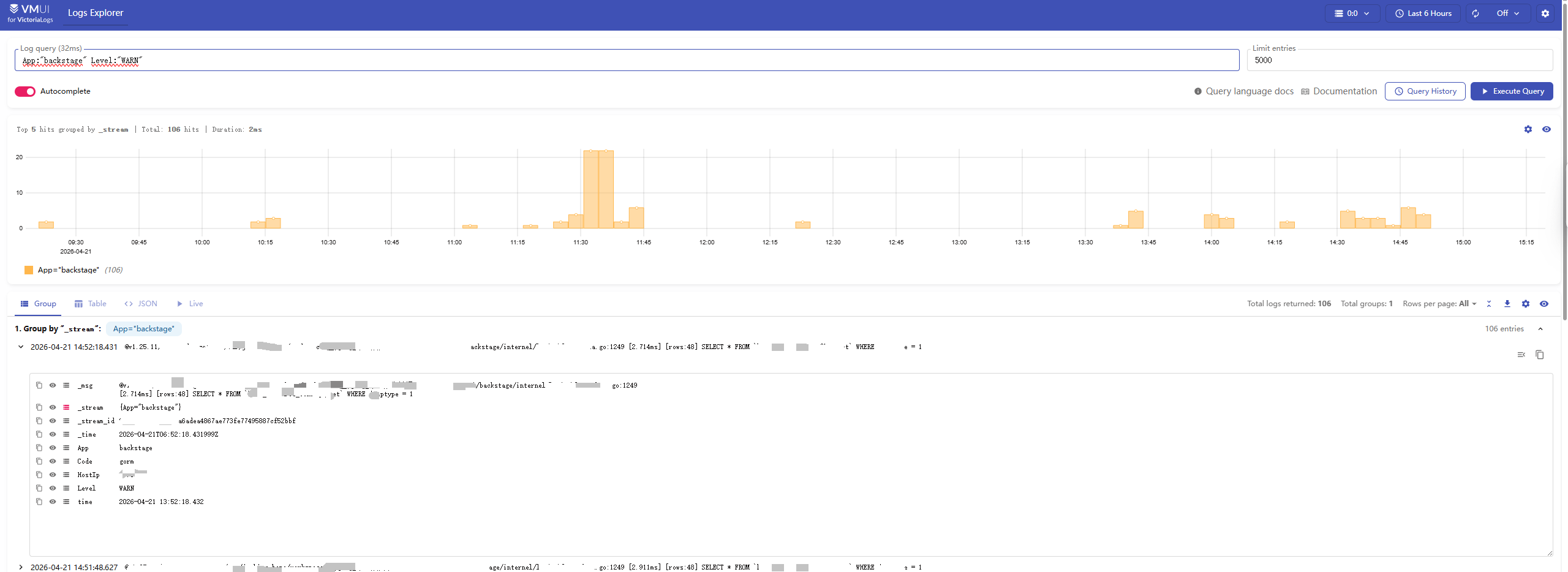Select gorm value in Code row

coord(126,462)
